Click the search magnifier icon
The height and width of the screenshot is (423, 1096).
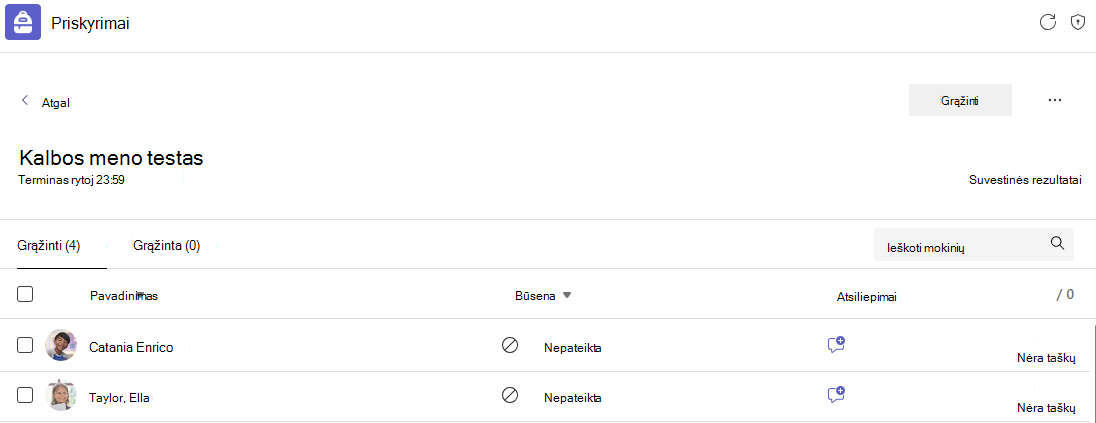coord(1058,243)
